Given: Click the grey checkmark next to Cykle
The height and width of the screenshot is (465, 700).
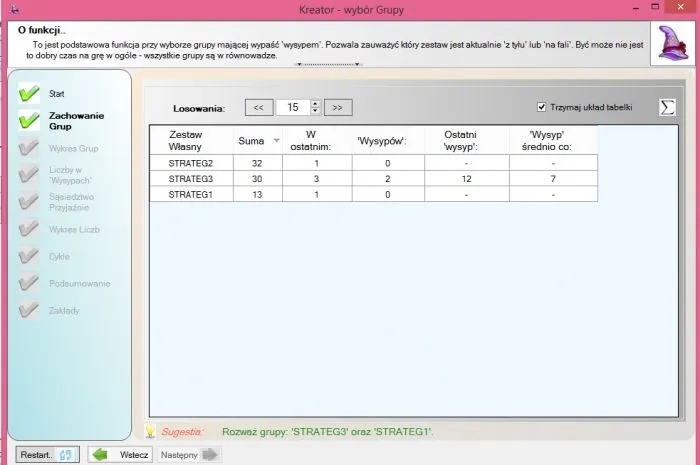Looking at the screenshot, I should [29, 256].
